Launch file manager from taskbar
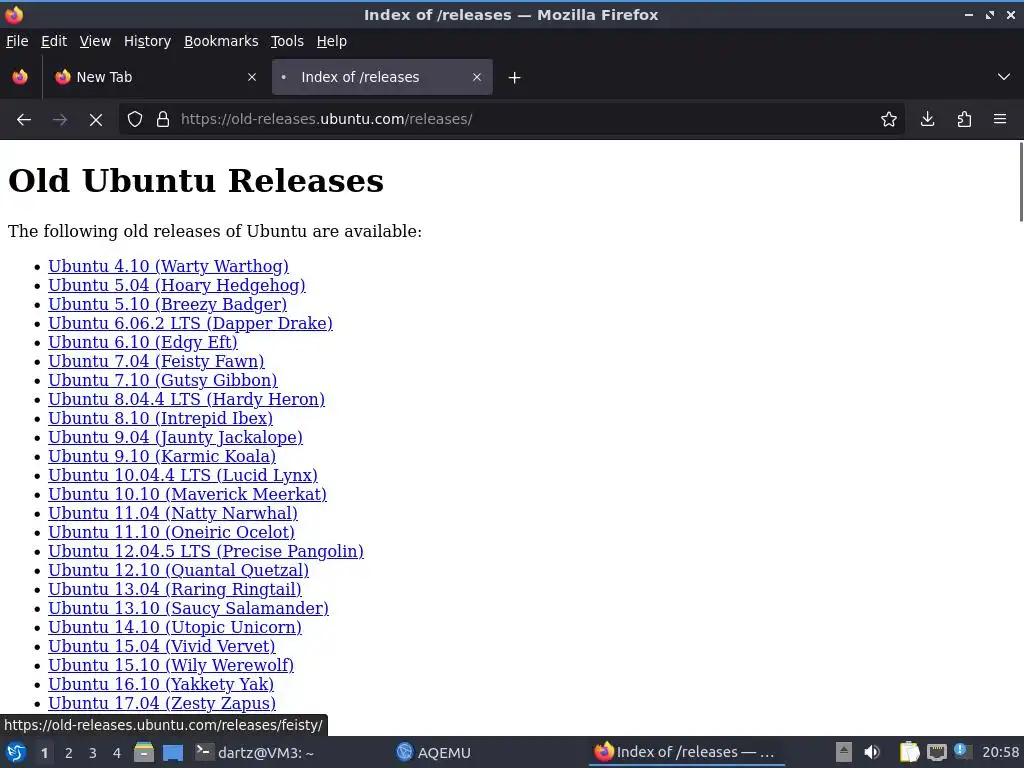The image size is (1024, 768). click(144, 752)
